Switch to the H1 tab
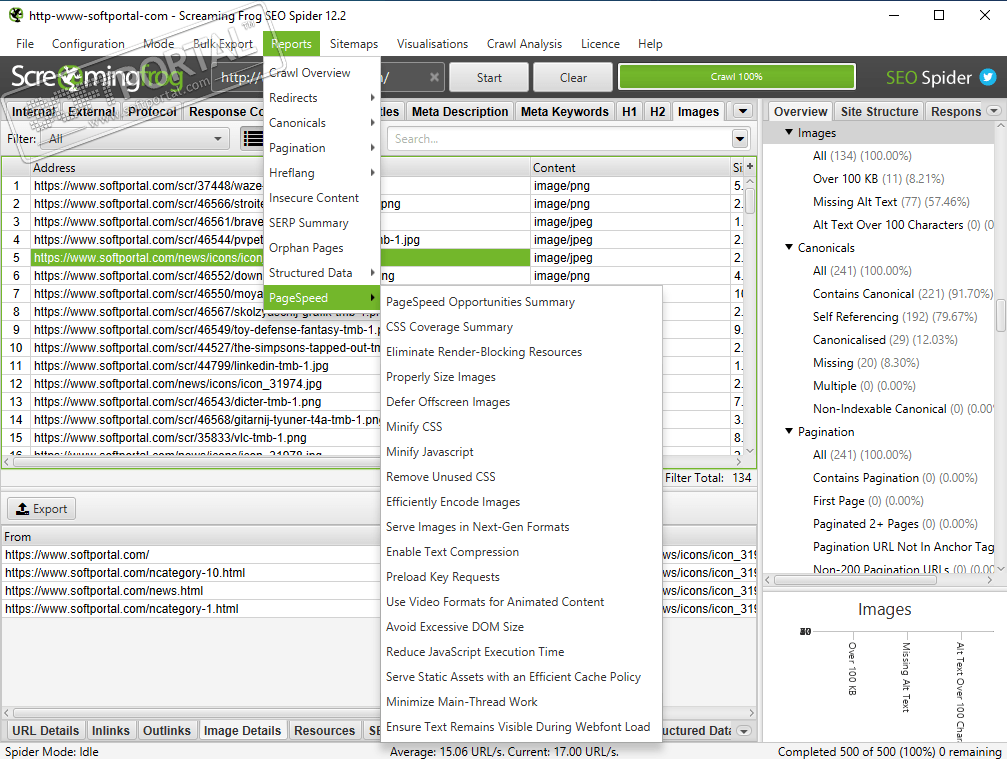The image size is (1007, 759). [x=629, y=112]
